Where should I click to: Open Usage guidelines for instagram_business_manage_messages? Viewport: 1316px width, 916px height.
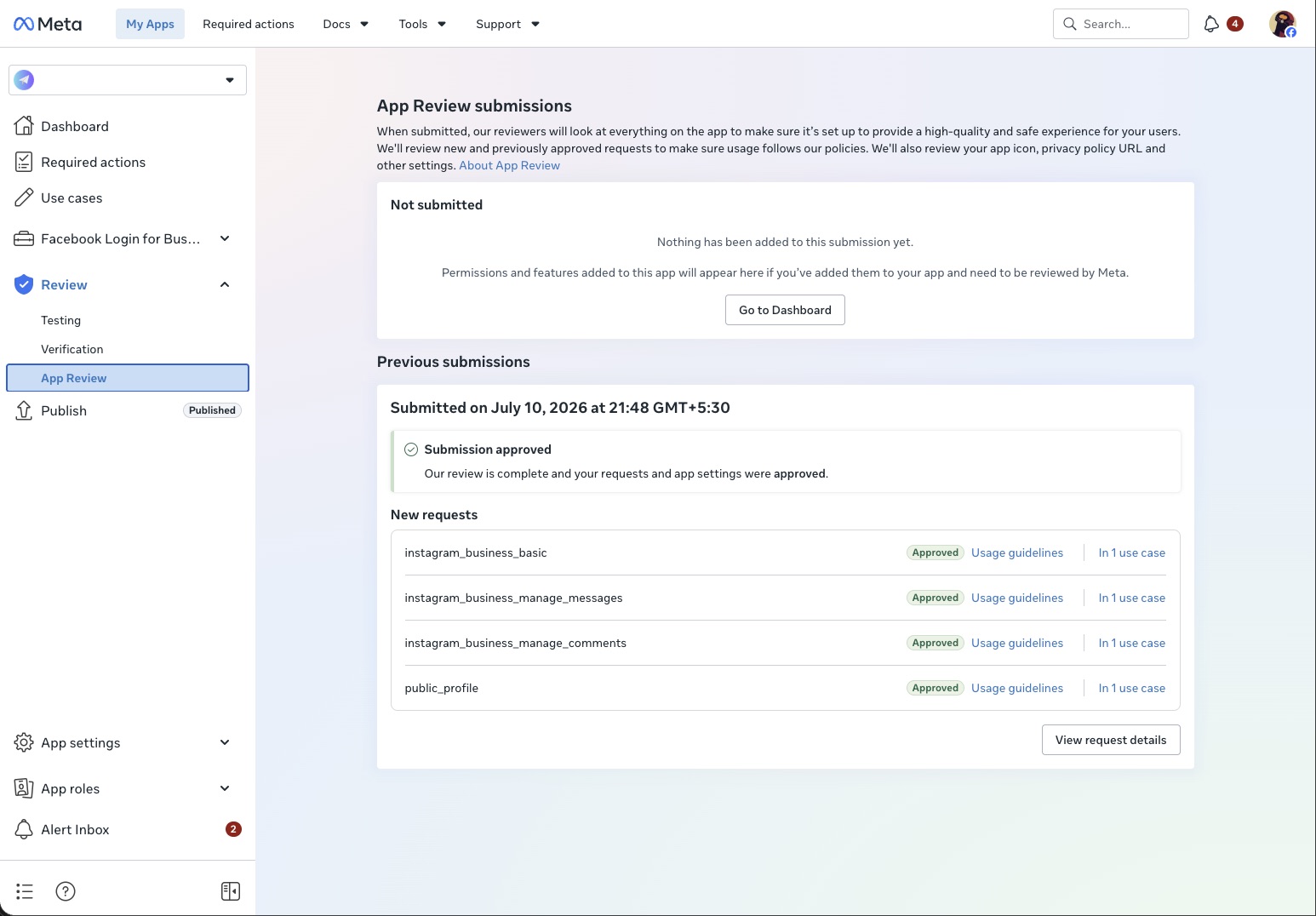pos(1017,598)
